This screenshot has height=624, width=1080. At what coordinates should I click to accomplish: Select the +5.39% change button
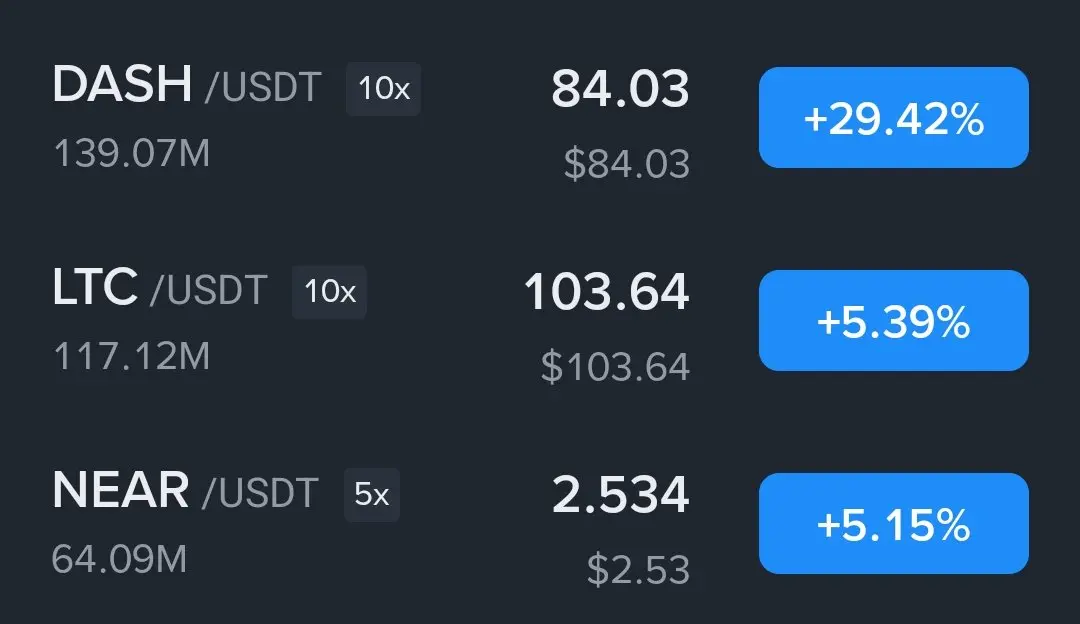pos(893,320)
